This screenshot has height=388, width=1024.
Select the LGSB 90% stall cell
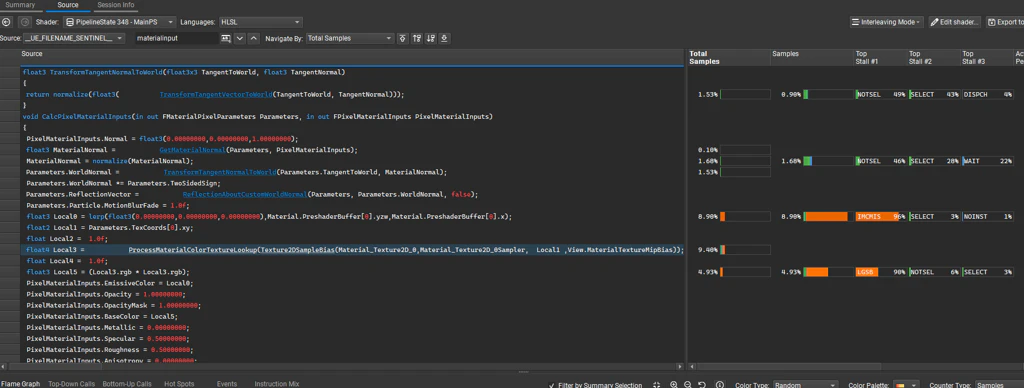point(881,272)
